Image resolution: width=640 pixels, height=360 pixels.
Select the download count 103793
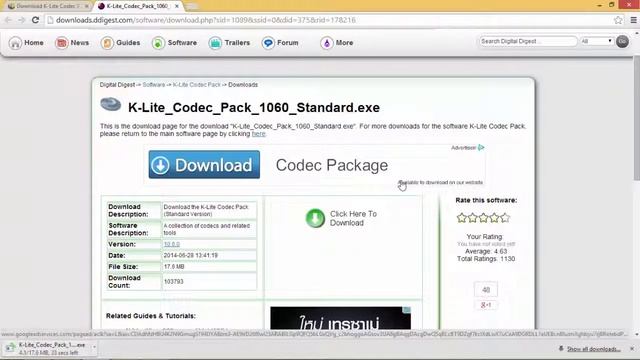(x=173, y=282)
